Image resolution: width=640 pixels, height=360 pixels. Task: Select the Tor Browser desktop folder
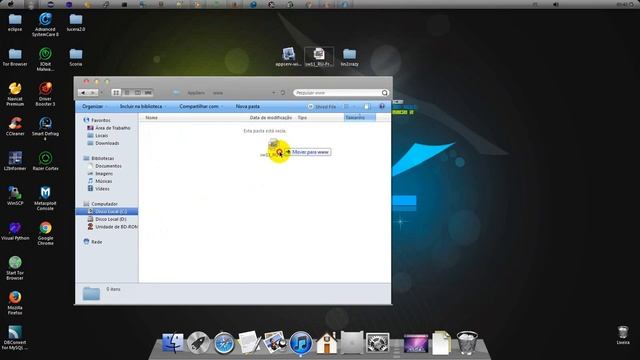click(x=15, y=58)
